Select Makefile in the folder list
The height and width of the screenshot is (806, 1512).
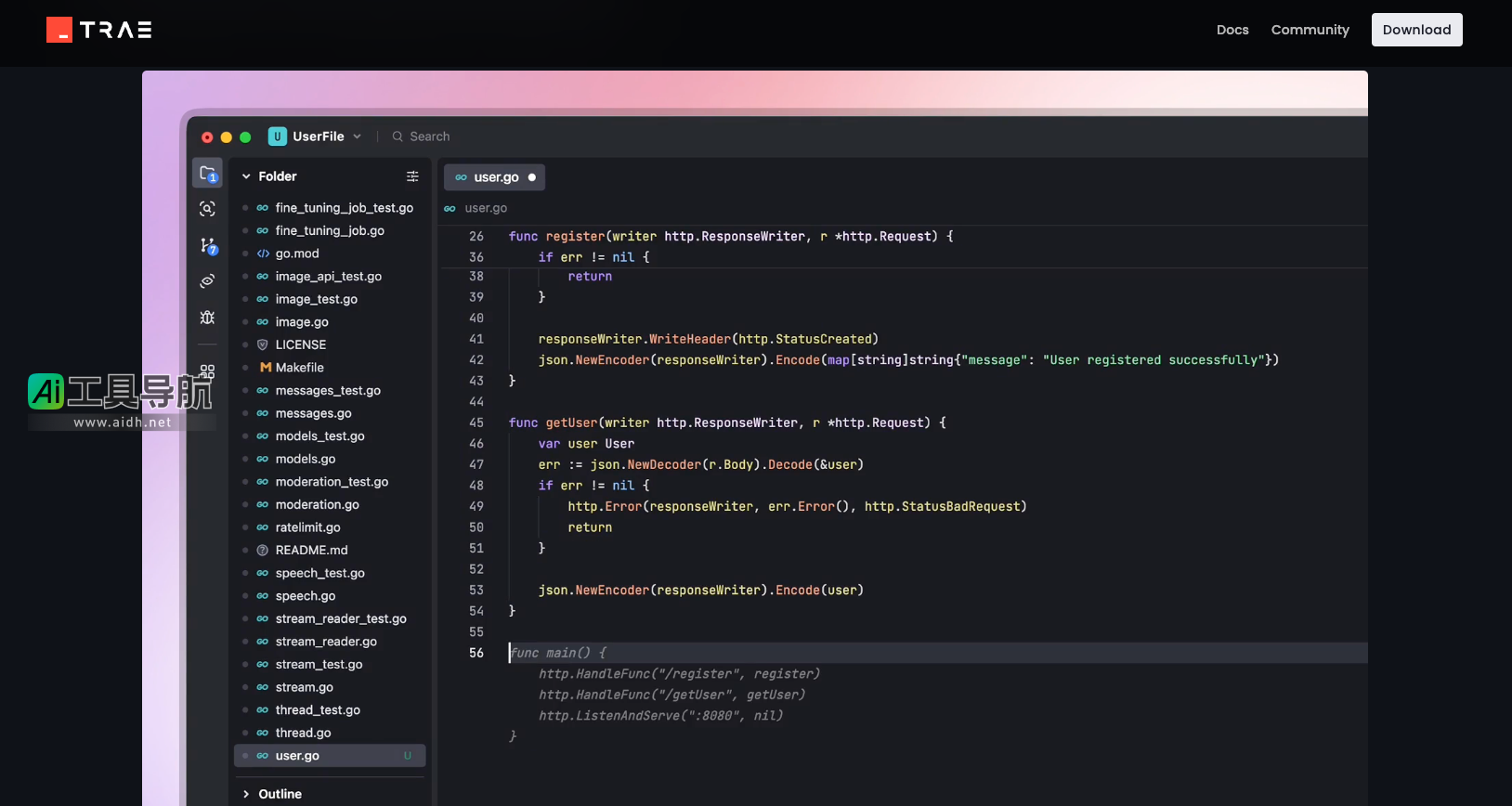pyautogui.click(x=299, y=368)
